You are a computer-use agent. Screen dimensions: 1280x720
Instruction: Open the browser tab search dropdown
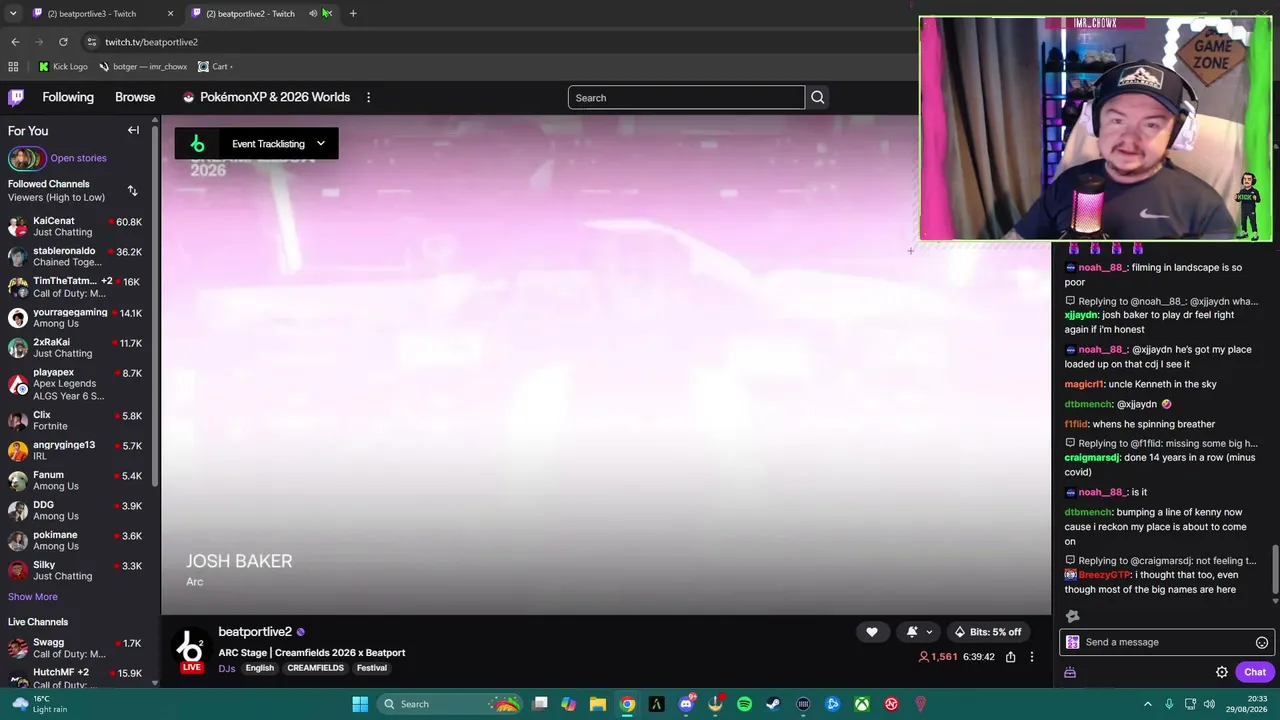13,14
